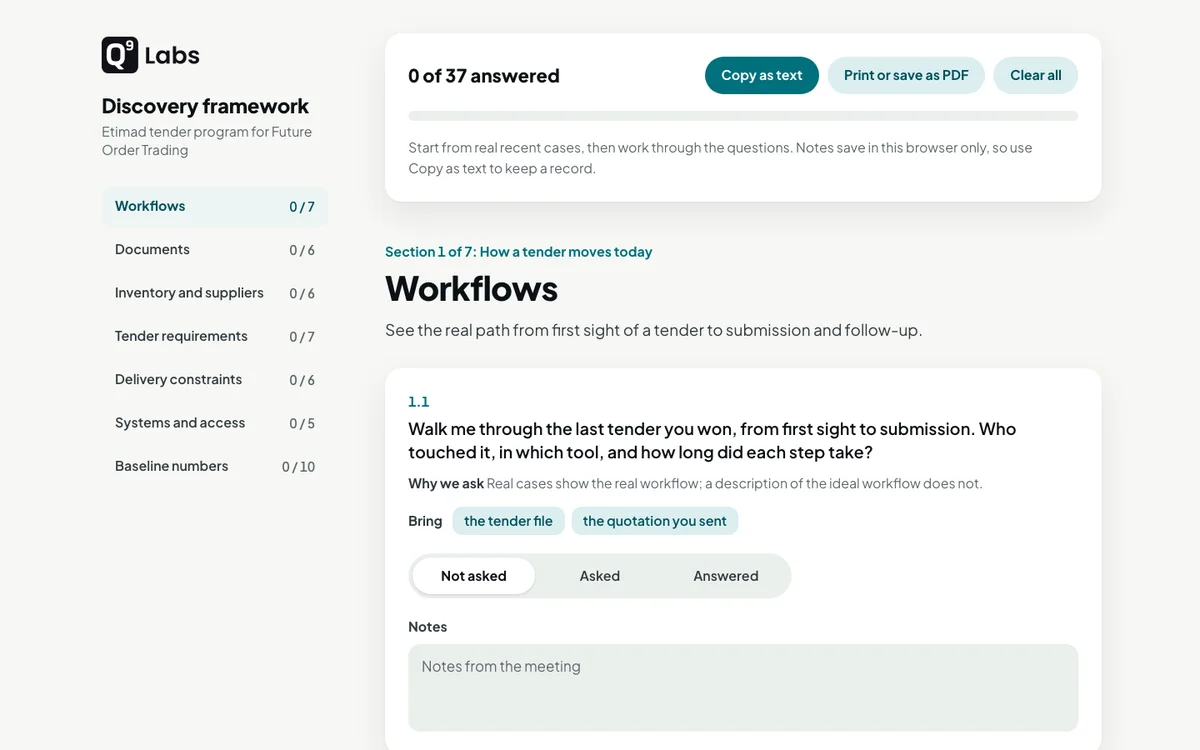Mark question 1.1 as Answered

726,576
